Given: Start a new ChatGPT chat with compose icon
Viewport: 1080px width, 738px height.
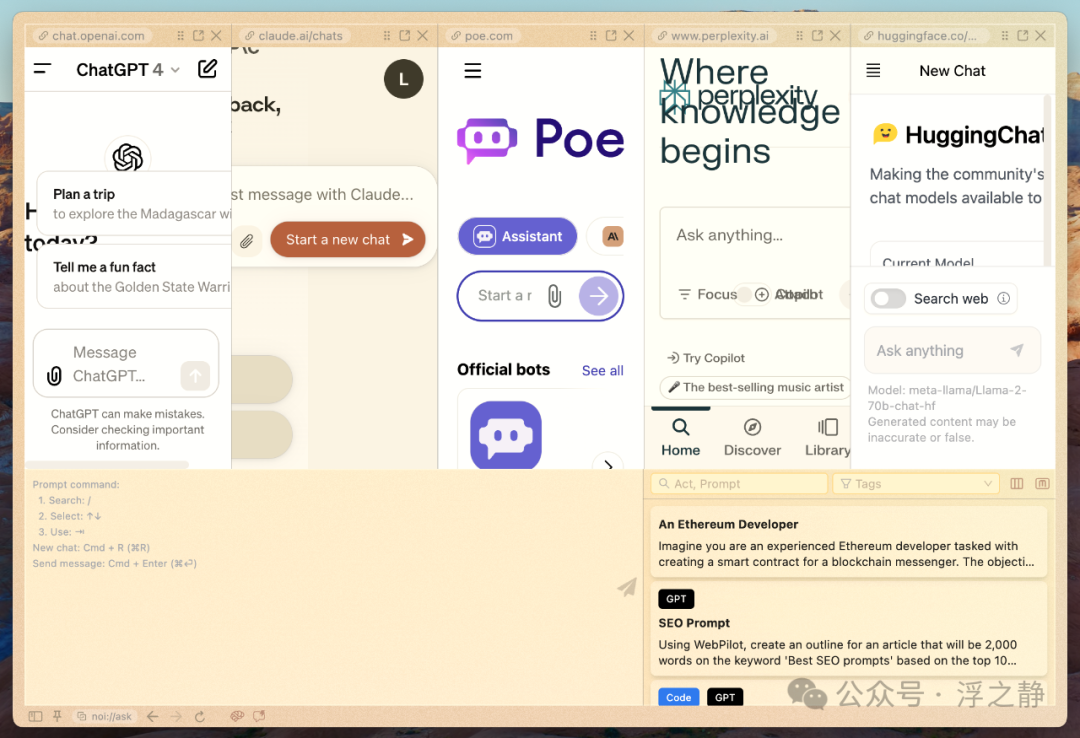Looking at the screenshot, I should 207,69.
